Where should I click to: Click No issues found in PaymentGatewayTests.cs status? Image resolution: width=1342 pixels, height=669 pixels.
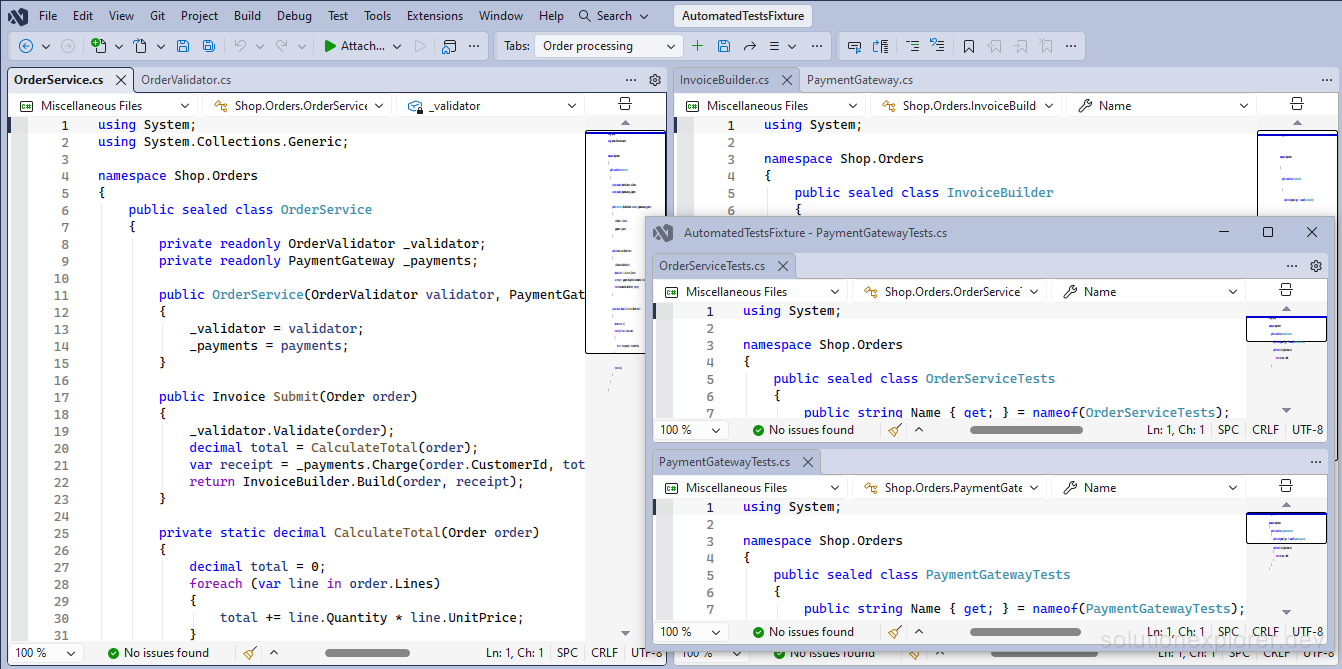coord(803,632)
